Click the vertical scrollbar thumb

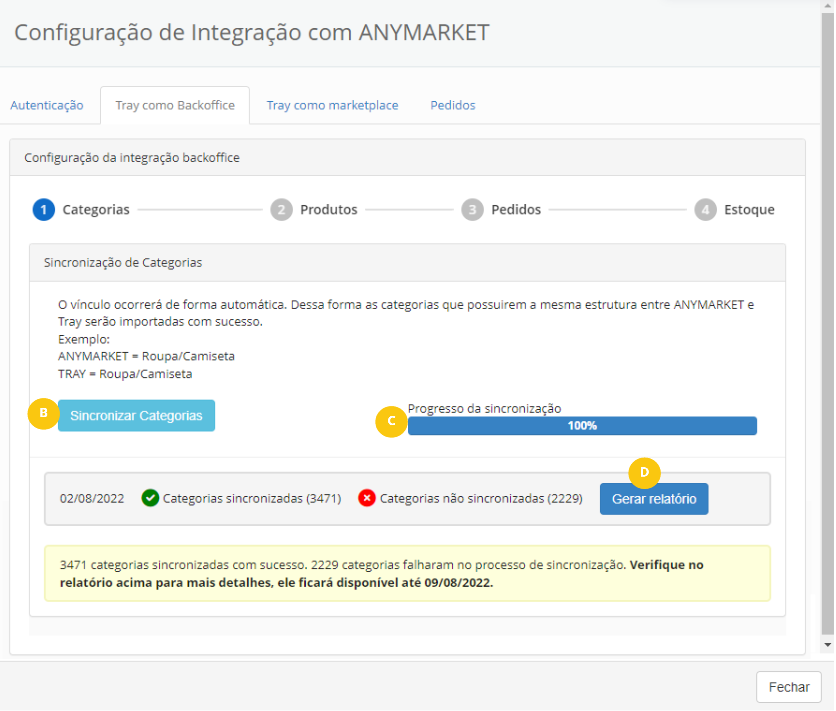[x=827, y=322]
